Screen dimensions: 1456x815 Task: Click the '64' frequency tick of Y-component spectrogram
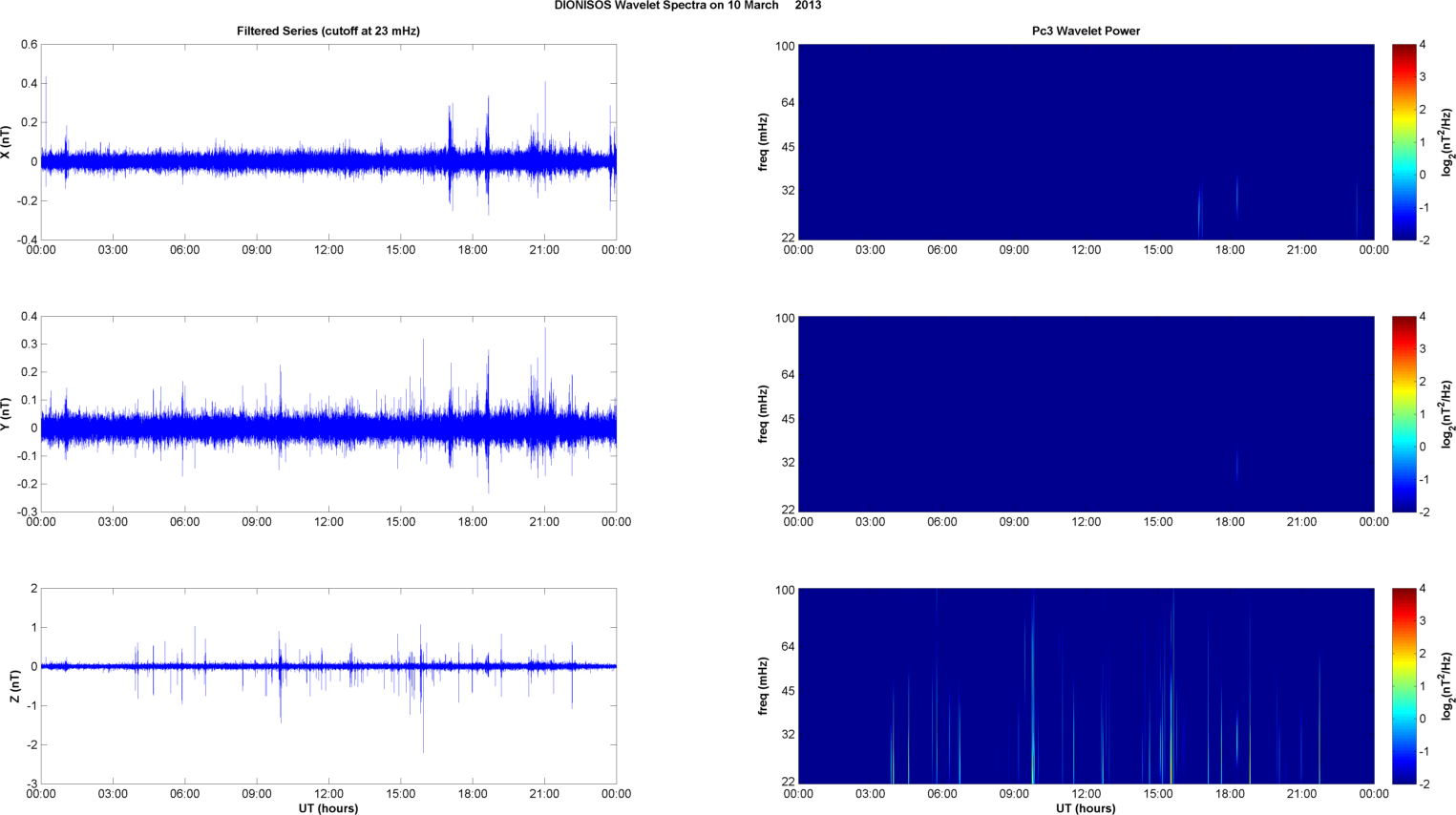[788, 375]
